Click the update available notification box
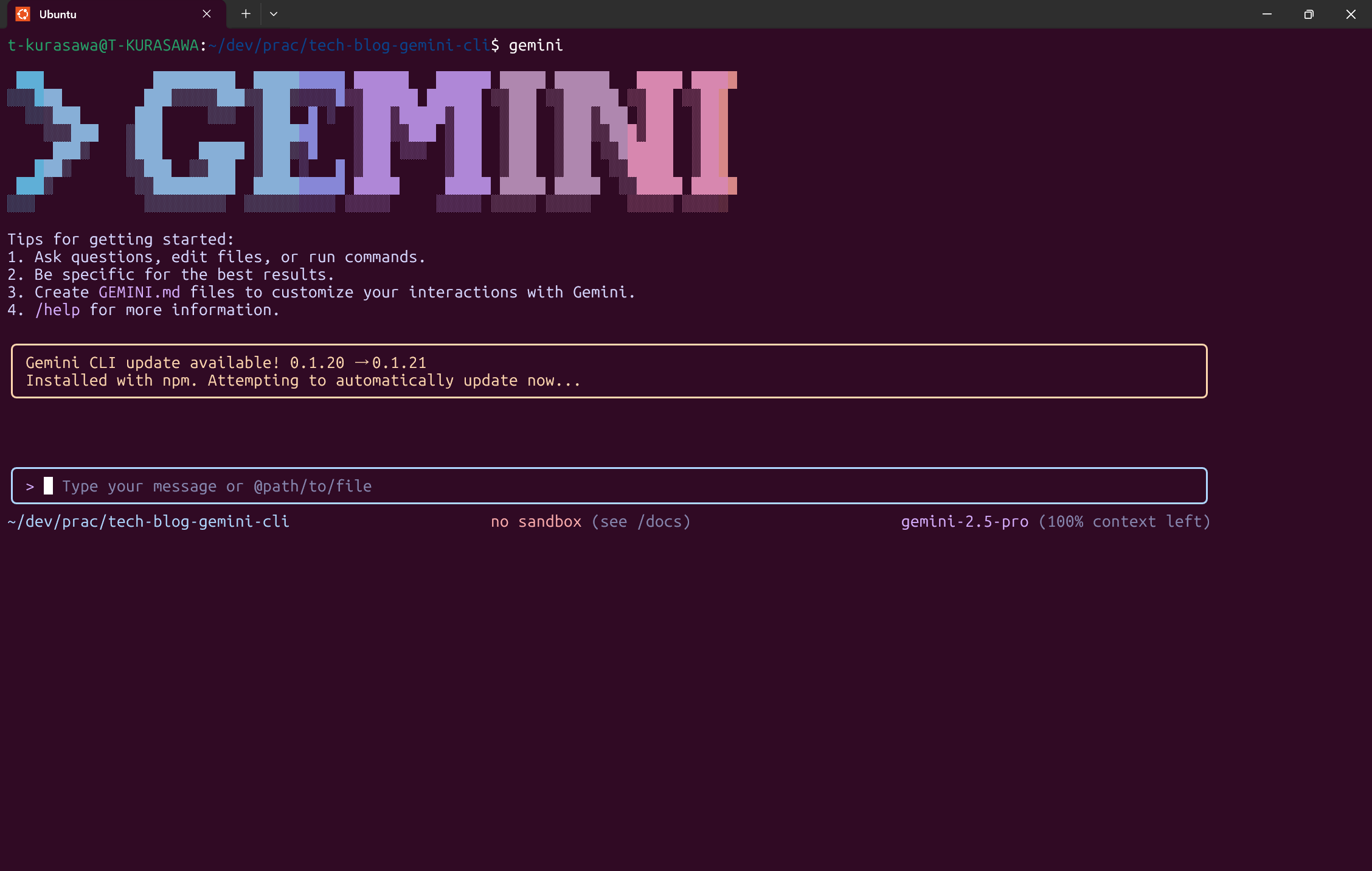Viewport: 1372px width, 871px height. [608, 371]
